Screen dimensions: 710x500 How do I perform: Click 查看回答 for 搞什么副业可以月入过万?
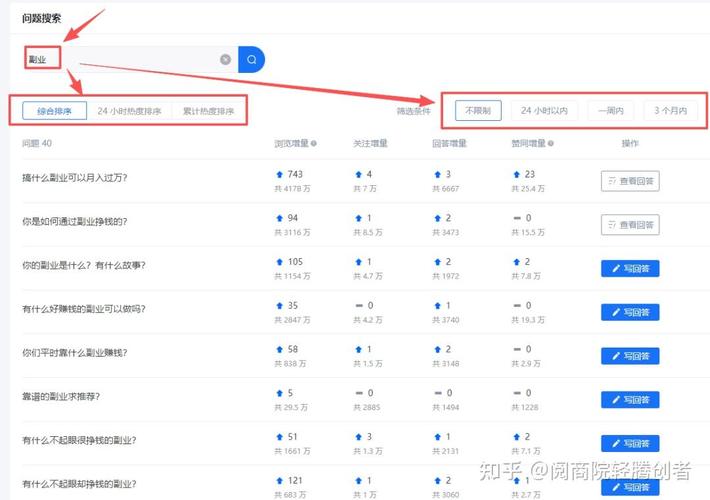[630, 181]
